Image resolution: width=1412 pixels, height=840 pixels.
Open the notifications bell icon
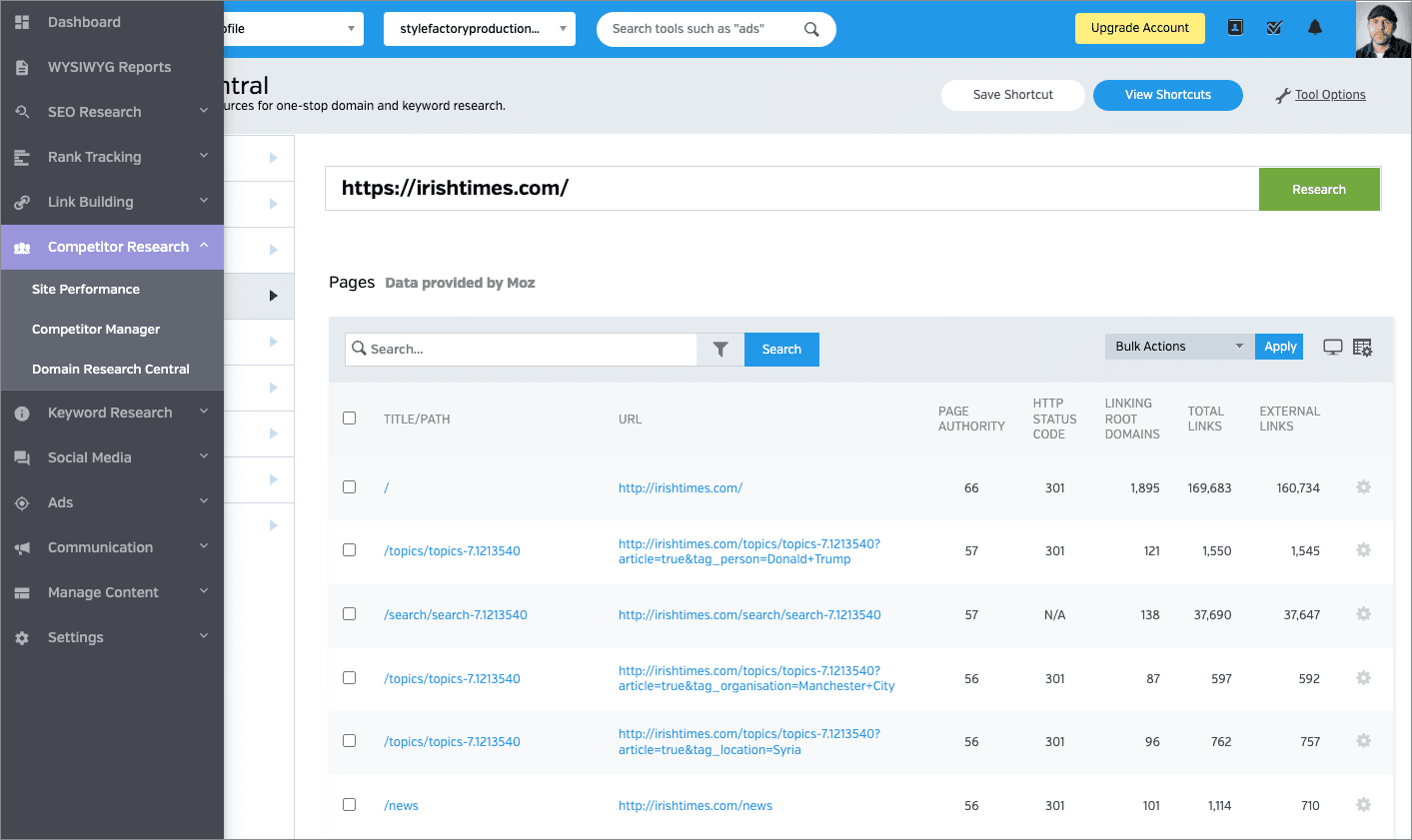[x=1315, y=28]
